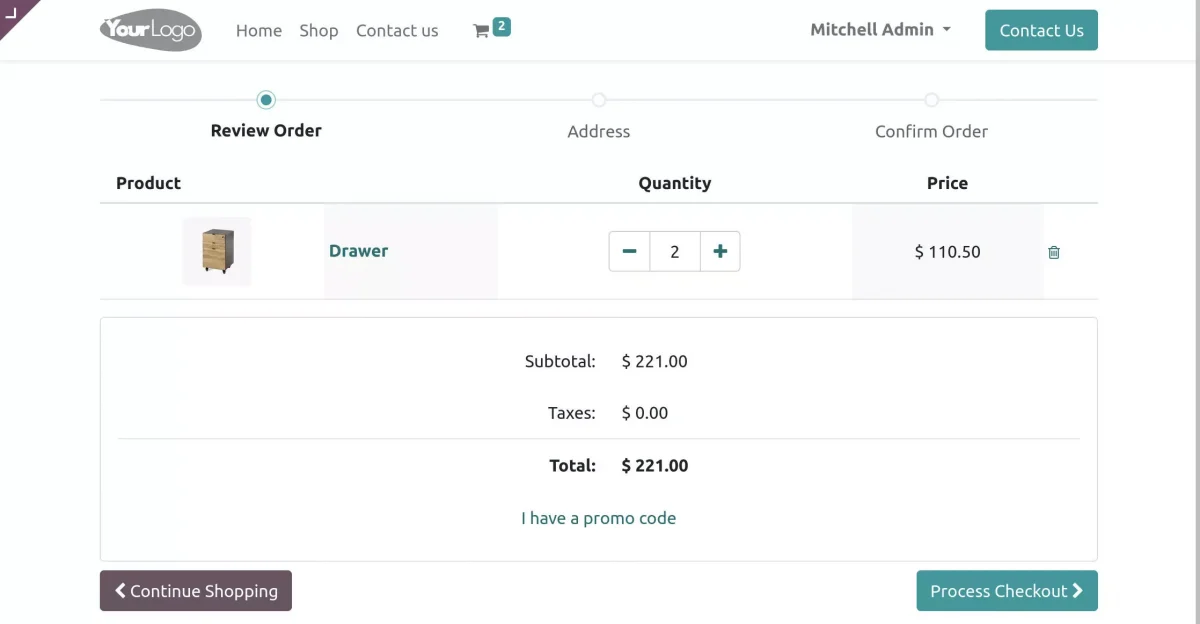Decrease Drawer quantity with minus icon

pos(629,252)
